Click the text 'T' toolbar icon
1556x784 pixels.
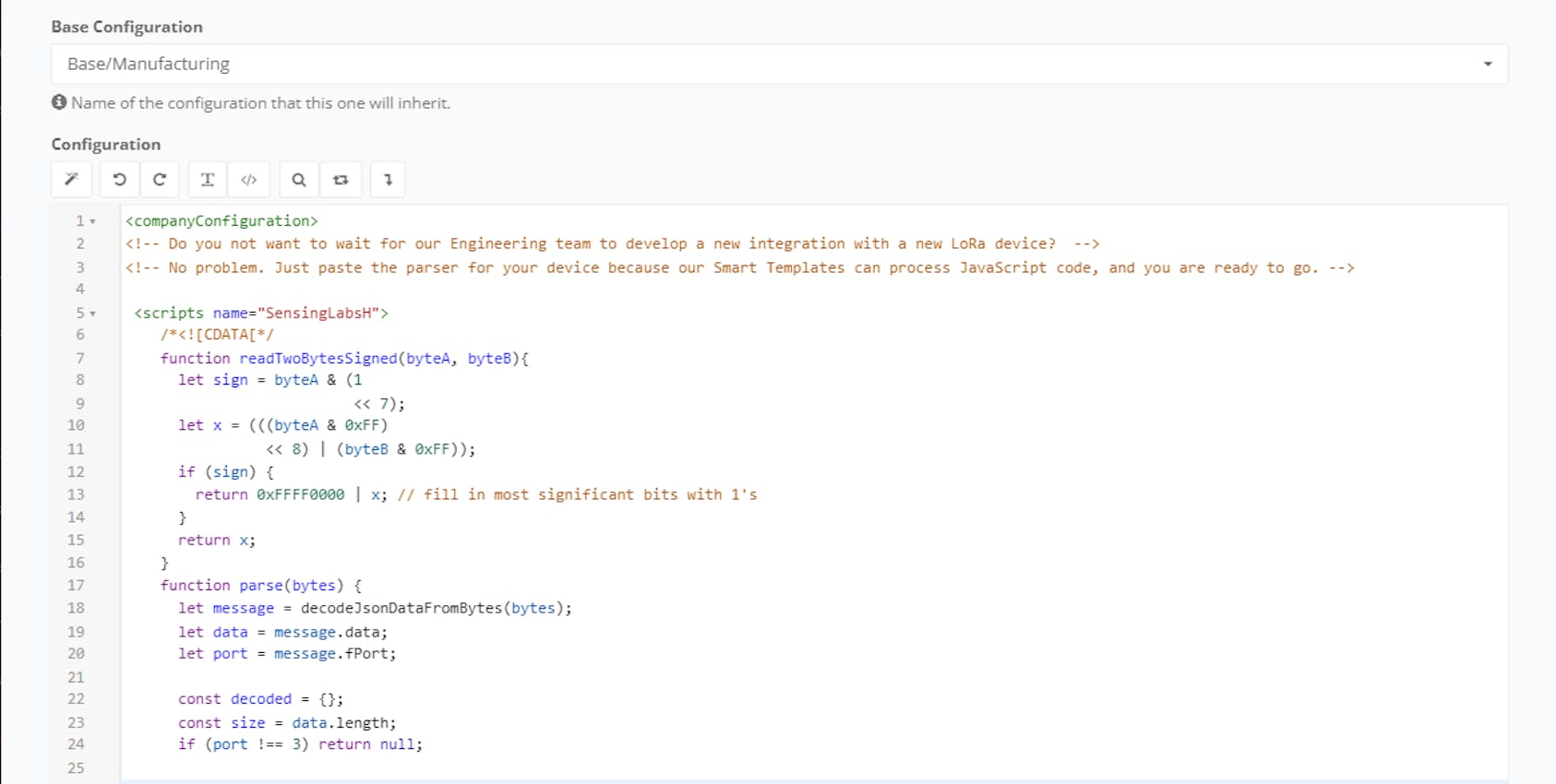[x=208, y=180]
